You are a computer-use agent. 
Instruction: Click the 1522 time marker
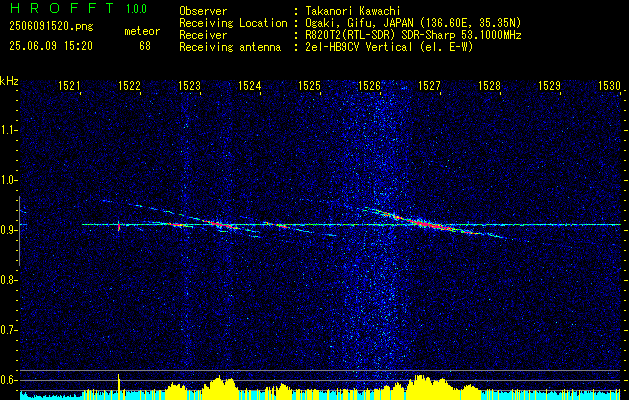click(x=129, y=85)
